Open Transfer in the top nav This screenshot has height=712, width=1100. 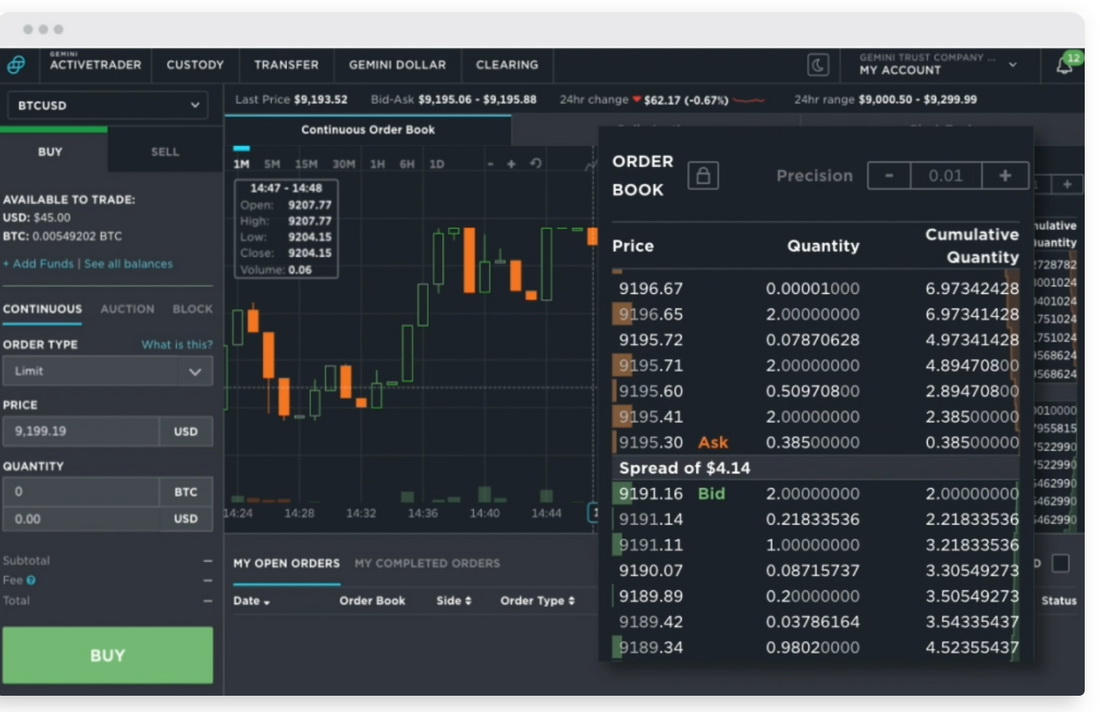[x=286, y=65]
